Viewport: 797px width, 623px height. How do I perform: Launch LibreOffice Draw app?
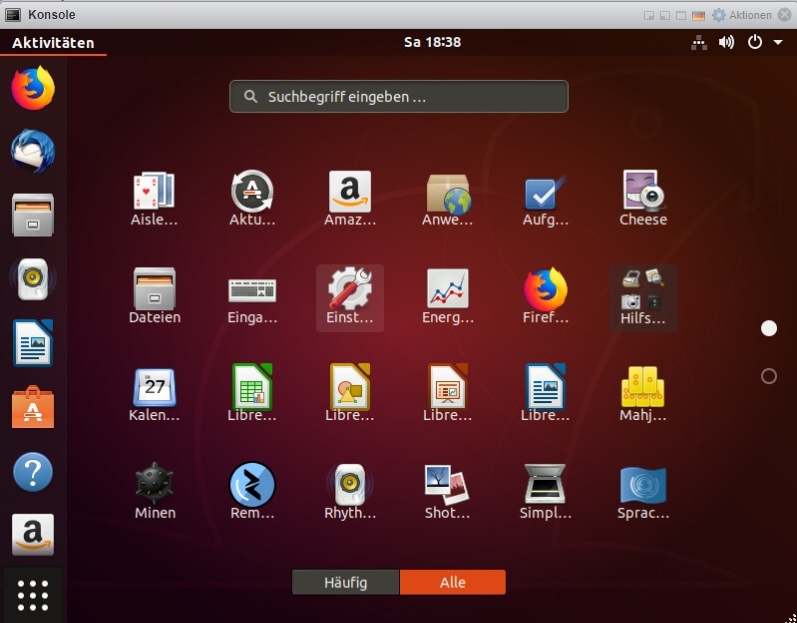click(350, 394)
